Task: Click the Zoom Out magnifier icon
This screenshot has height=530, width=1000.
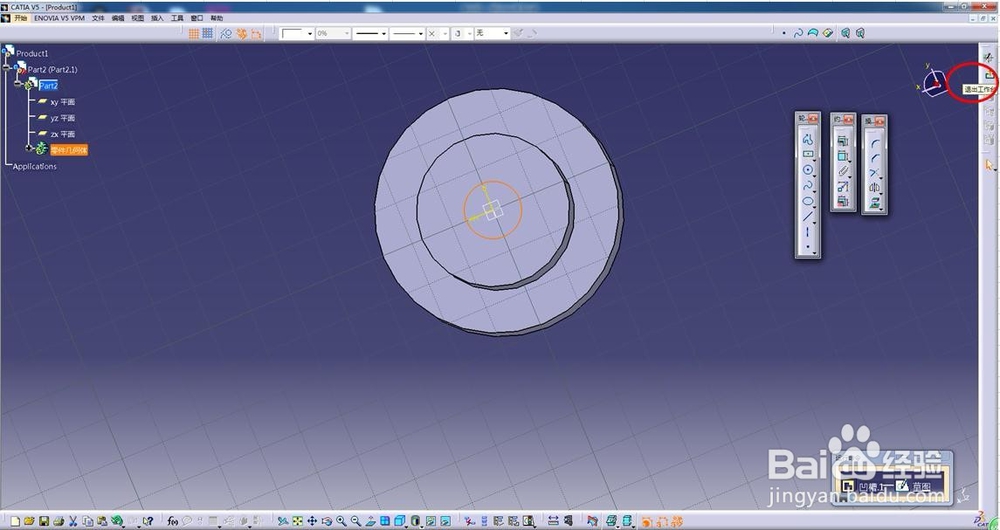Action: pyautogui.click(x=356, y=521)
